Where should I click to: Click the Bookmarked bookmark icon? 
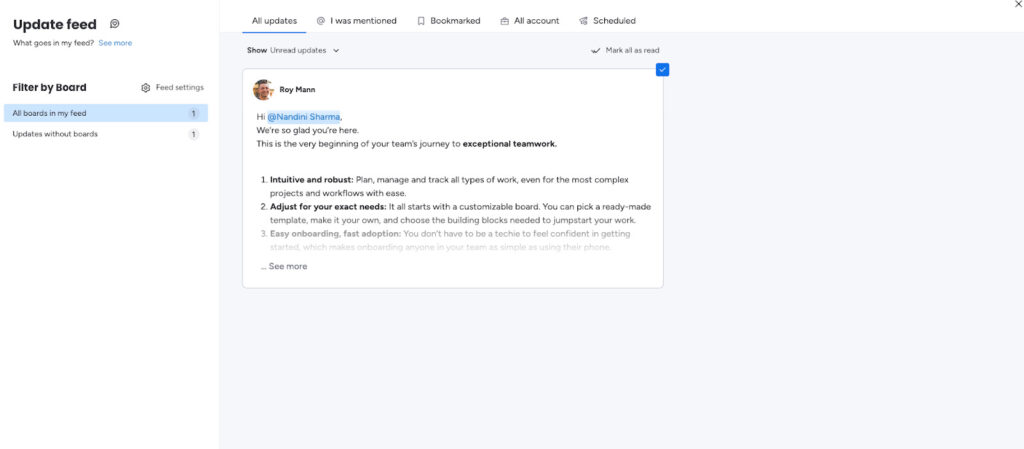(421, 21)
